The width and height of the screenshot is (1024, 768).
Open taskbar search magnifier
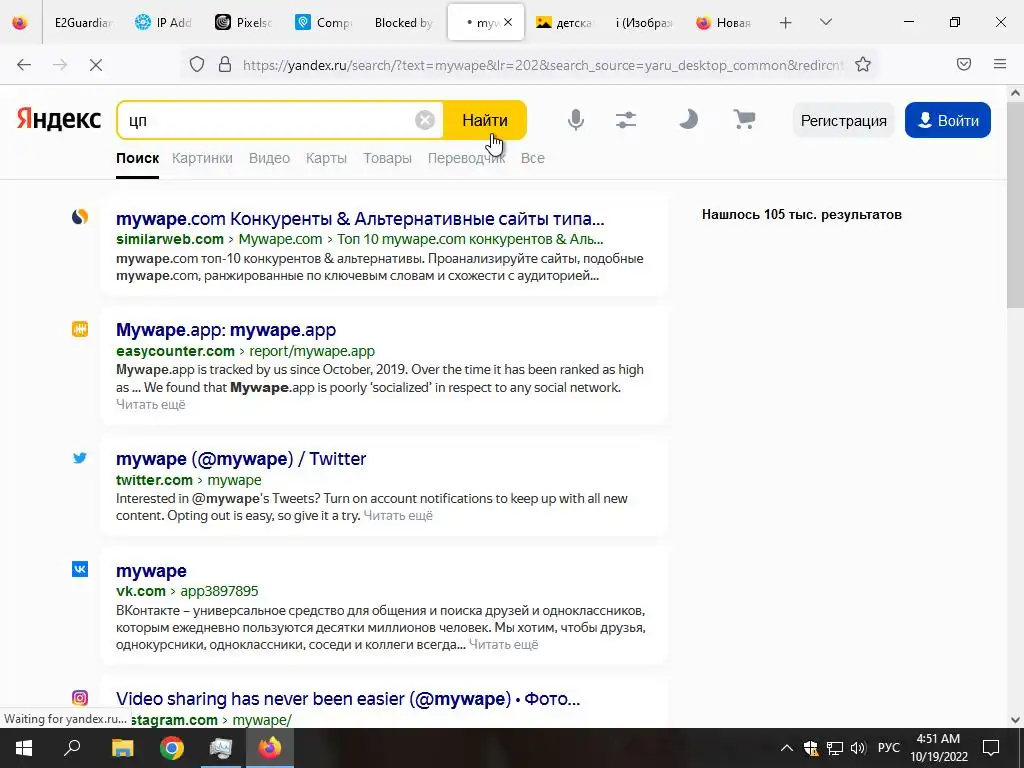coord(72,748)
